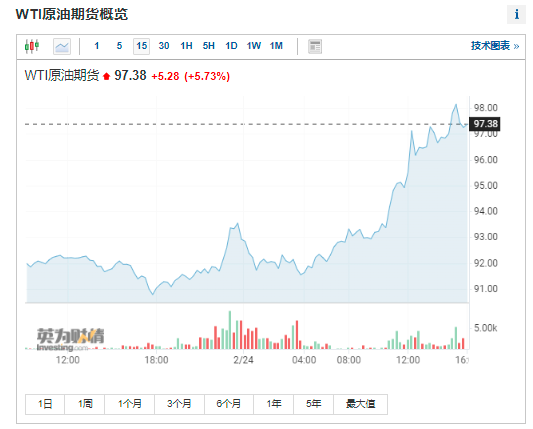
Task: Click the 2/24 date label on time axis
Action: click(243, 360)
